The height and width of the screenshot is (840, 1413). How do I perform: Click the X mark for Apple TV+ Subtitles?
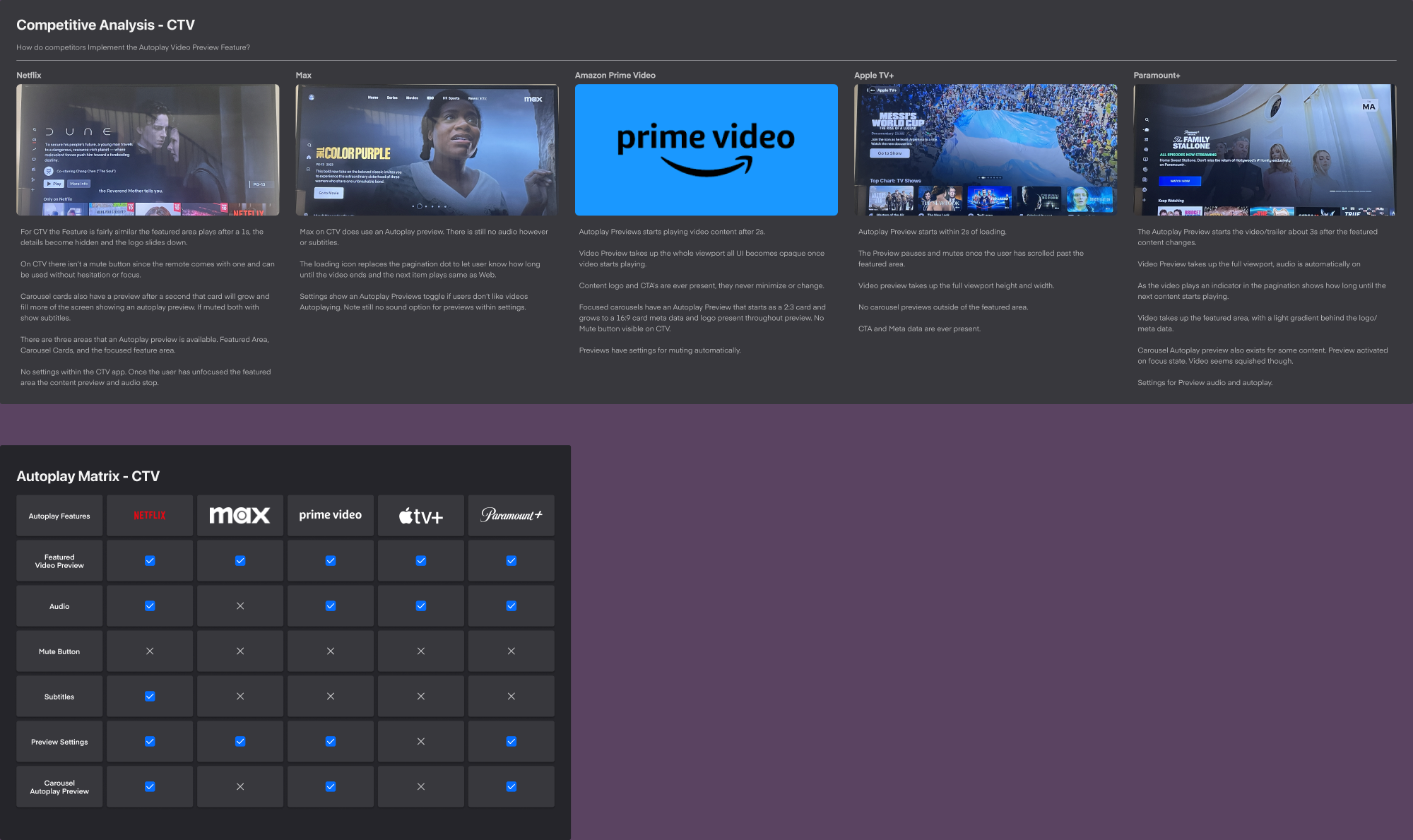click(421, 697)
